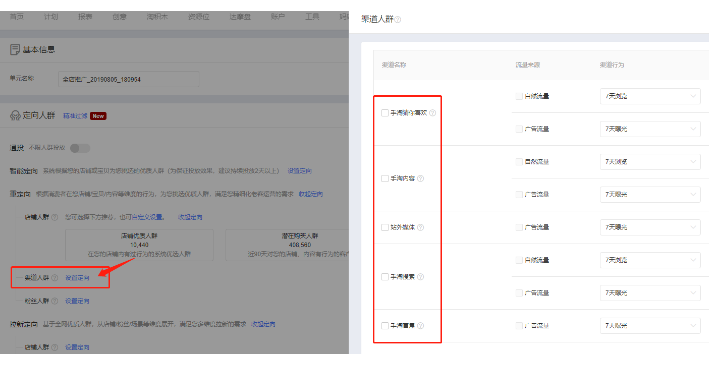Image resolution: width=709 pixels, height=371 pixels.
Task: Open the 计划 nav tab
Action: coord(51,17)
